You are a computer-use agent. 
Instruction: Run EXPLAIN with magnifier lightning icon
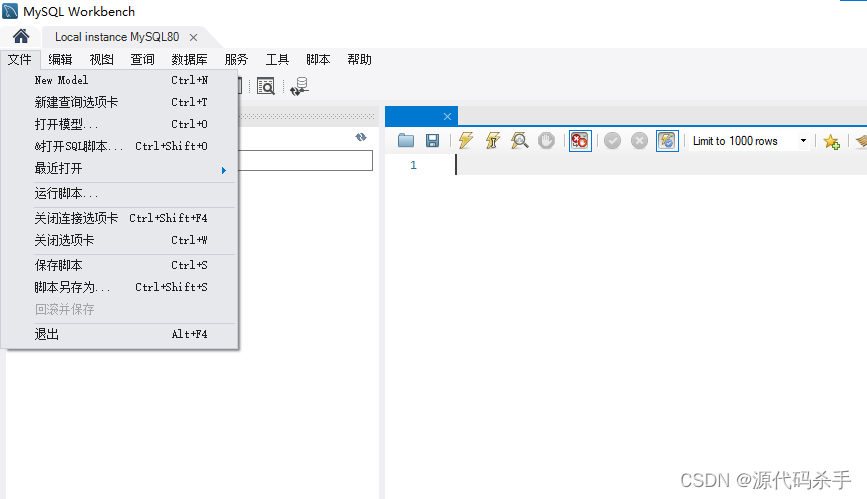click(x=519, y=141)
